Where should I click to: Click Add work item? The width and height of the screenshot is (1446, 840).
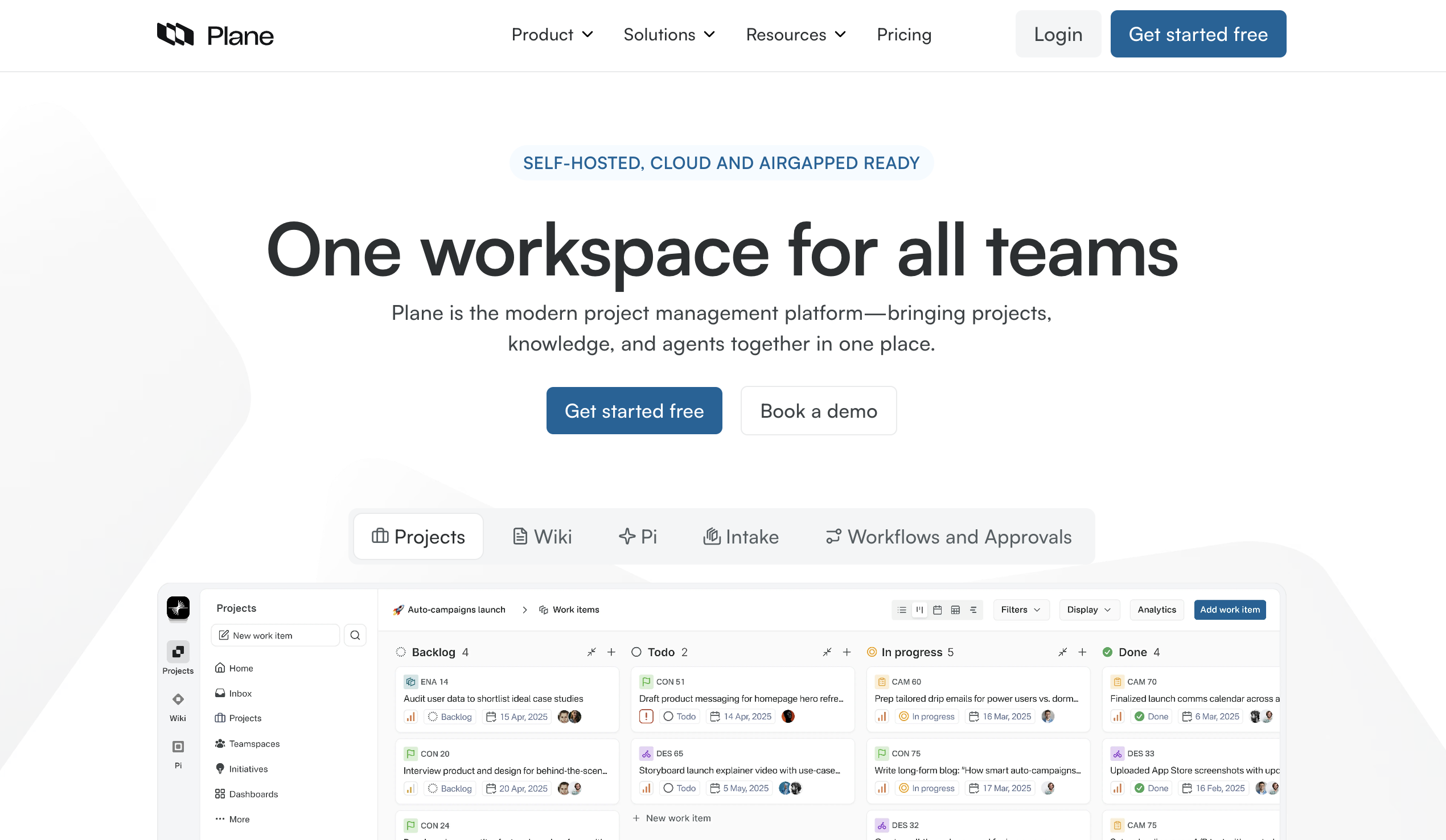(x=1230, y=610)
